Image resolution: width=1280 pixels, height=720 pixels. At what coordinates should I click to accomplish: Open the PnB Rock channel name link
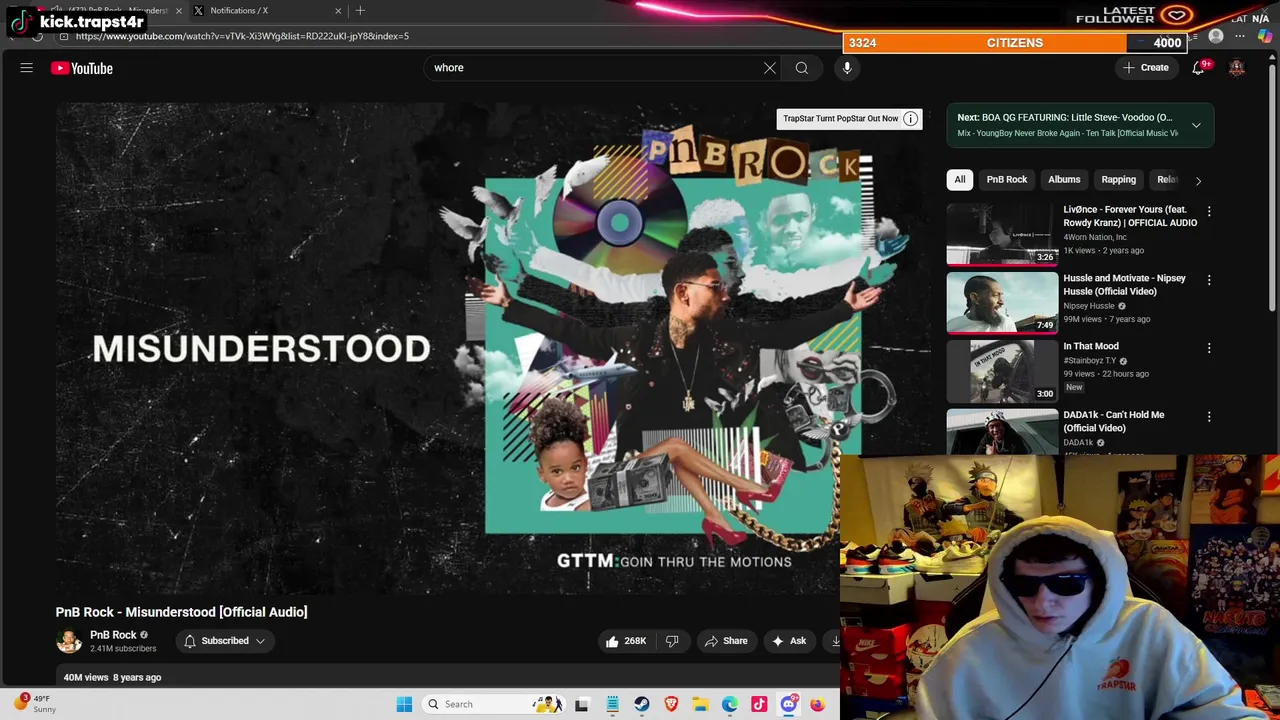pyautogui.click(x=113, y=635)
